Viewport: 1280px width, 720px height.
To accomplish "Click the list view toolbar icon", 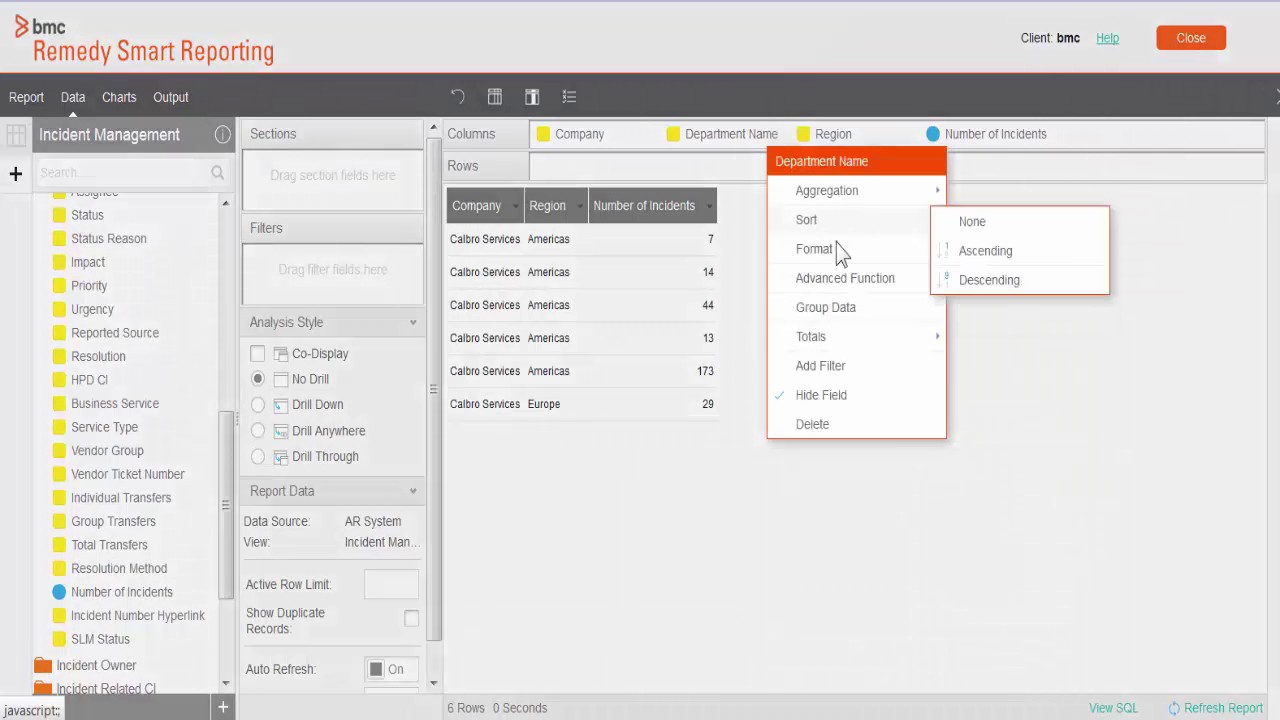I will coord(569,97).
